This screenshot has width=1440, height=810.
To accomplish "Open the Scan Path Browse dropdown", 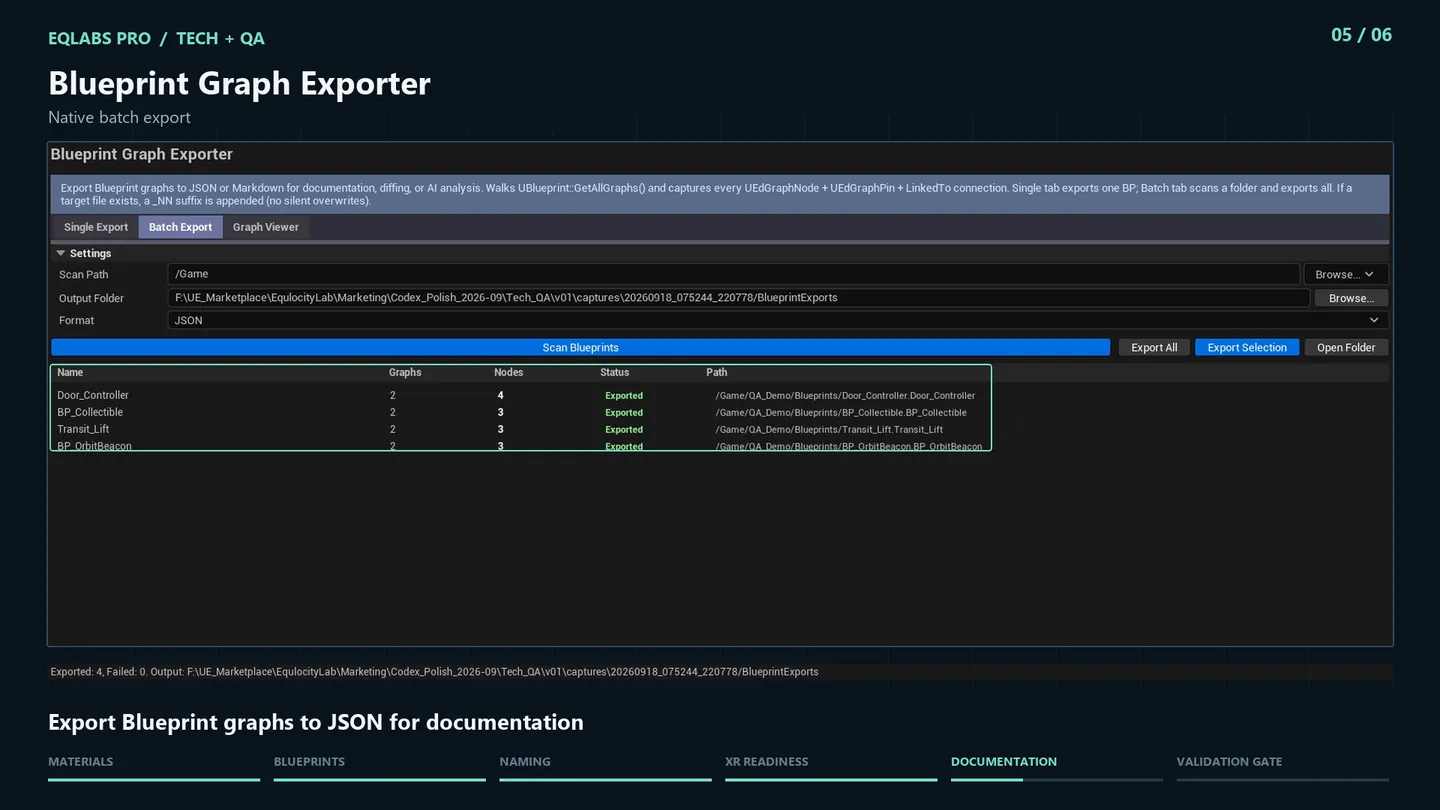I will click(1345, 274).
